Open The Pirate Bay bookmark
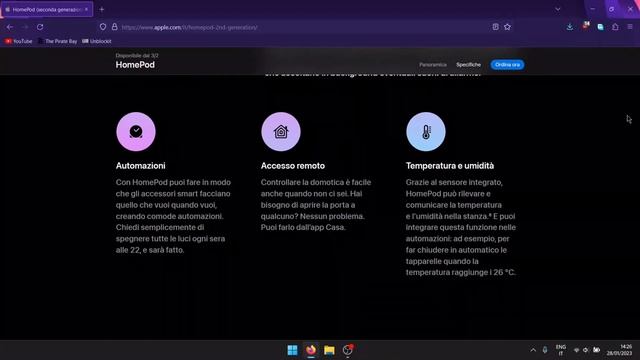Viewport: 640px width, 360px height. click(58, 41)
